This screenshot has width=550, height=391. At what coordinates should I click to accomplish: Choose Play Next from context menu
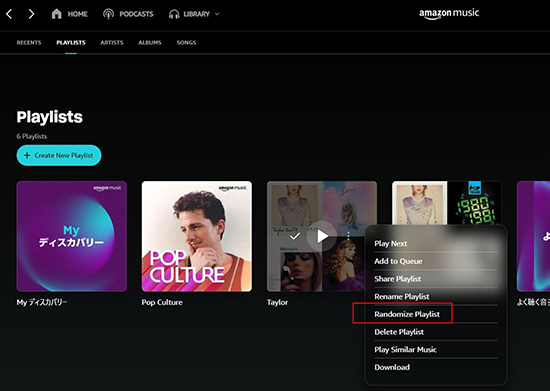point(436,243)
